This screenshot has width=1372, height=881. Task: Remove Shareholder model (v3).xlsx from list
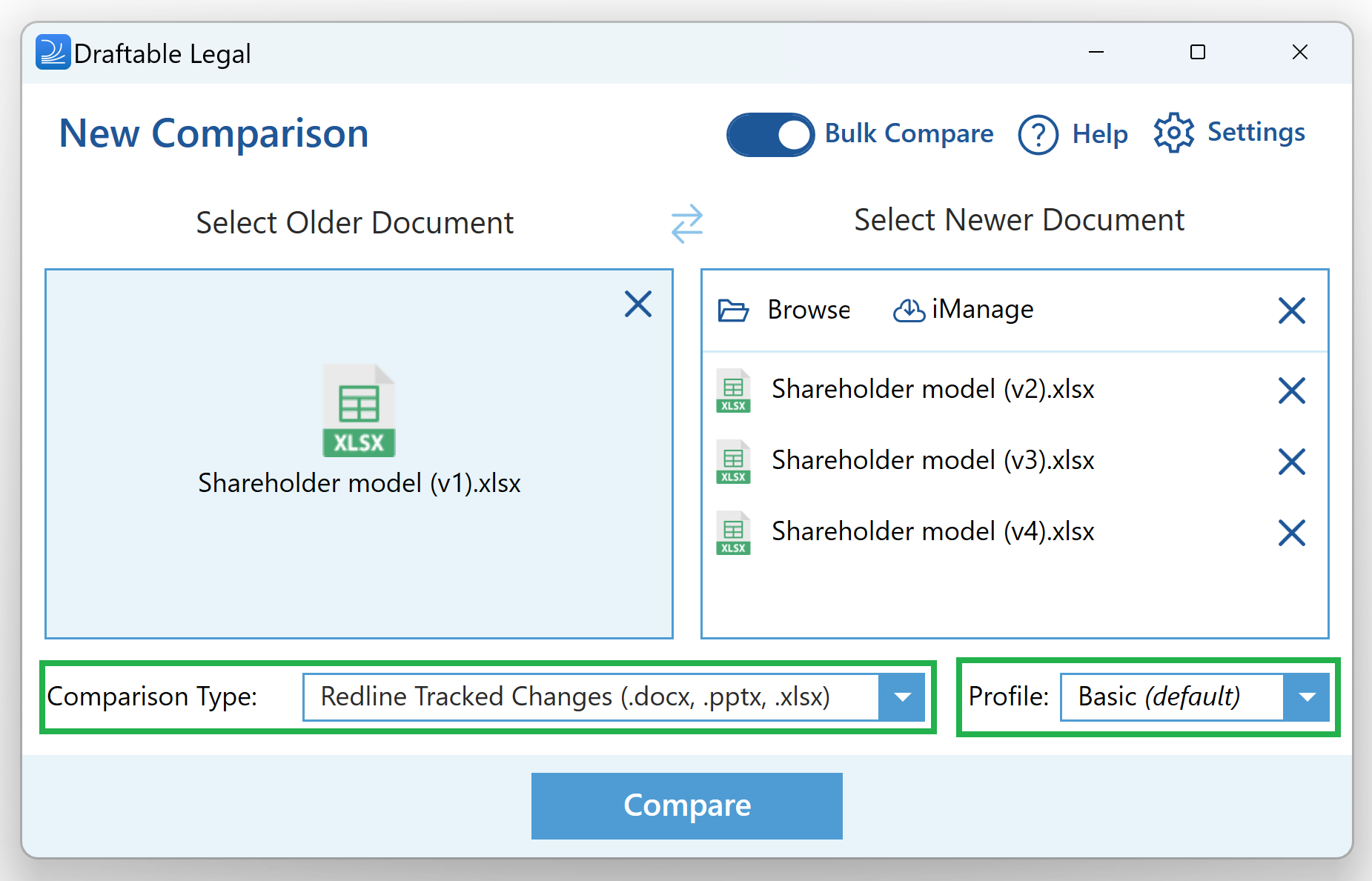pos(1292,462)
